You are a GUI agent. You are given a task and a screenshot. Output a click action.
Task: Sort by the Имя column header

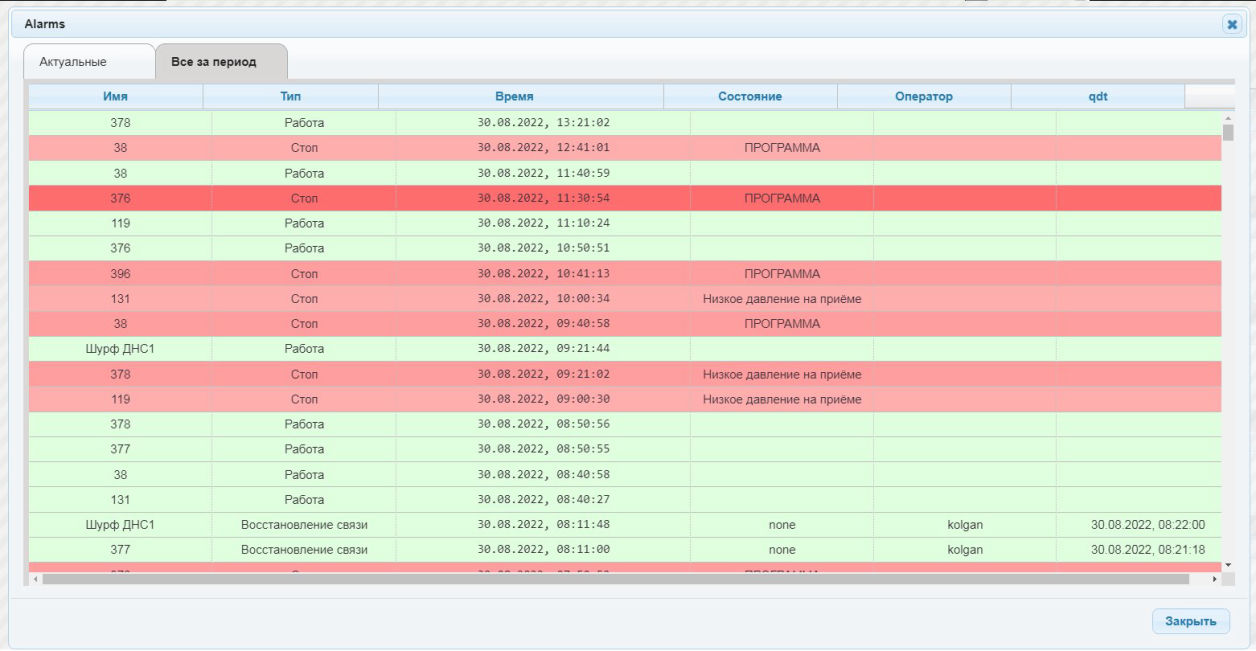(115, 97)
